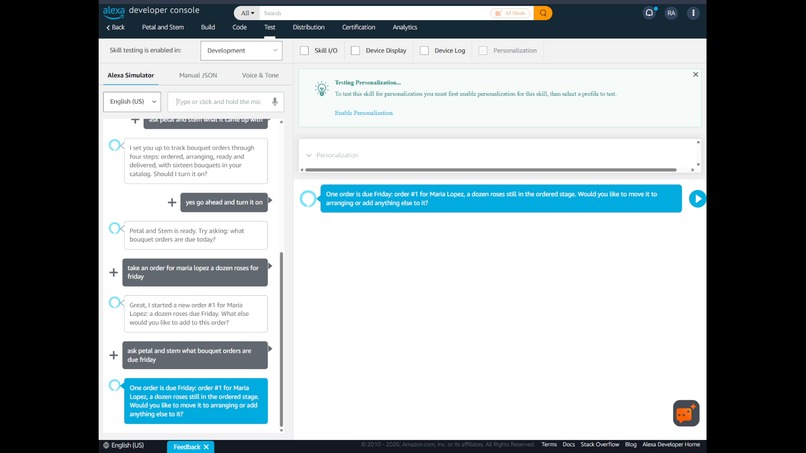Switch to the Certification tab
Viewport: 806px width, 453px height.
[358, 27]
